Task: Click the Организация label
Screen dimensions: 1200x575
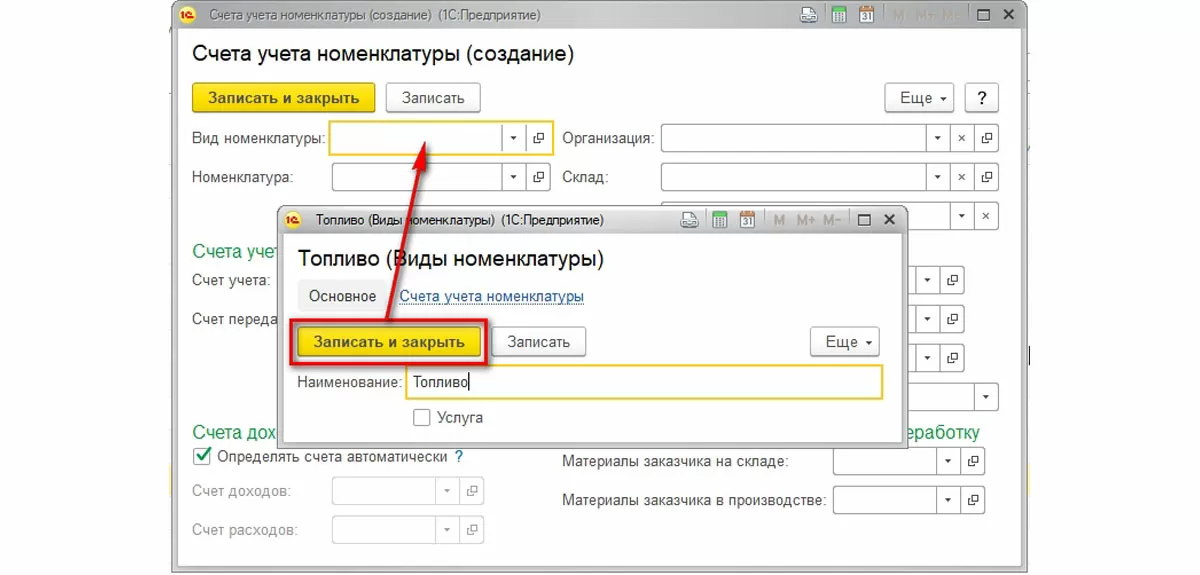Action: 608,139
